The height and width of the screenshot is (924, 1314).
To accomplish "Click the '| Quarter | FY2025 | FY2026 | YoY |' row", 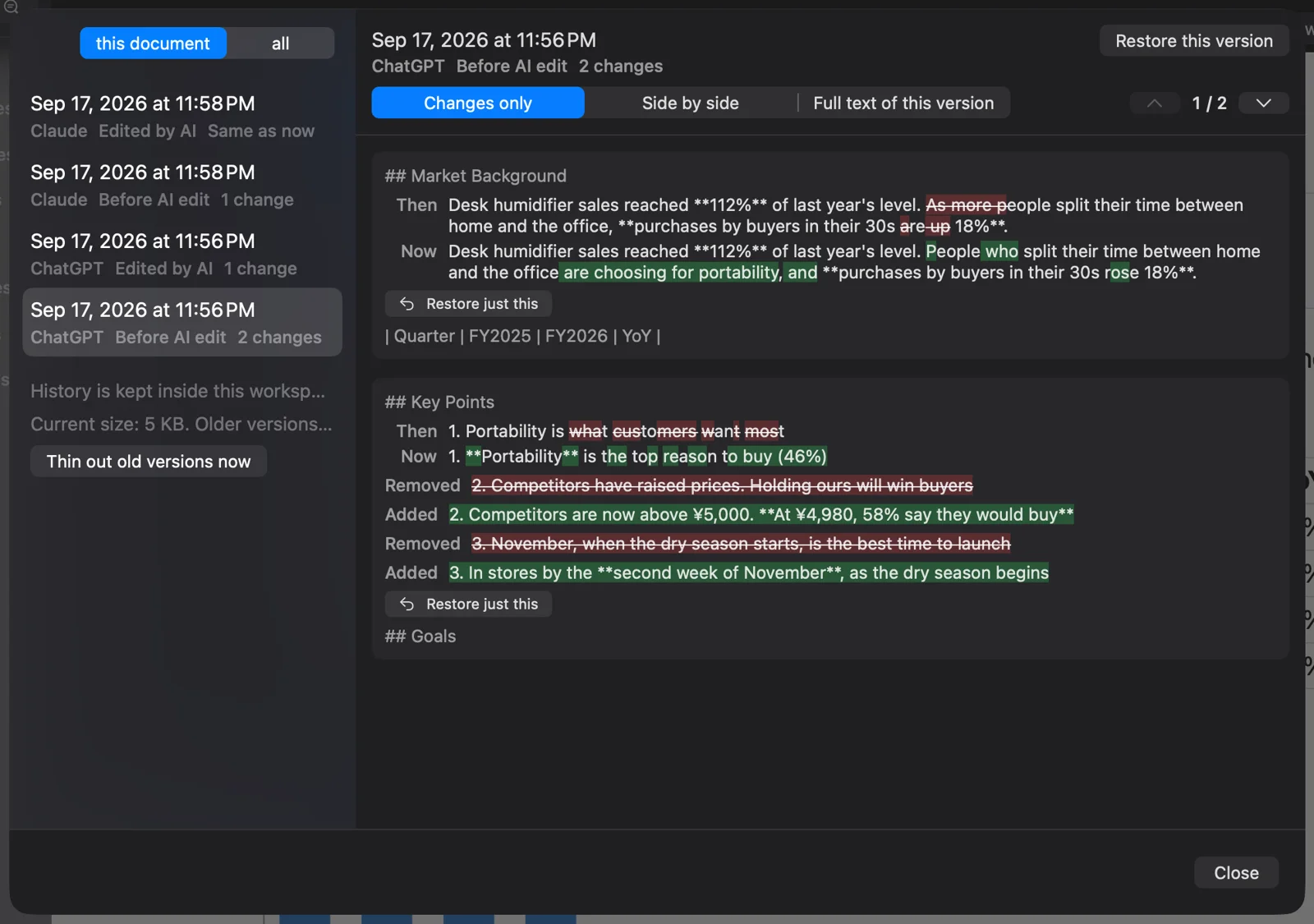I will [x=523, y=336].
